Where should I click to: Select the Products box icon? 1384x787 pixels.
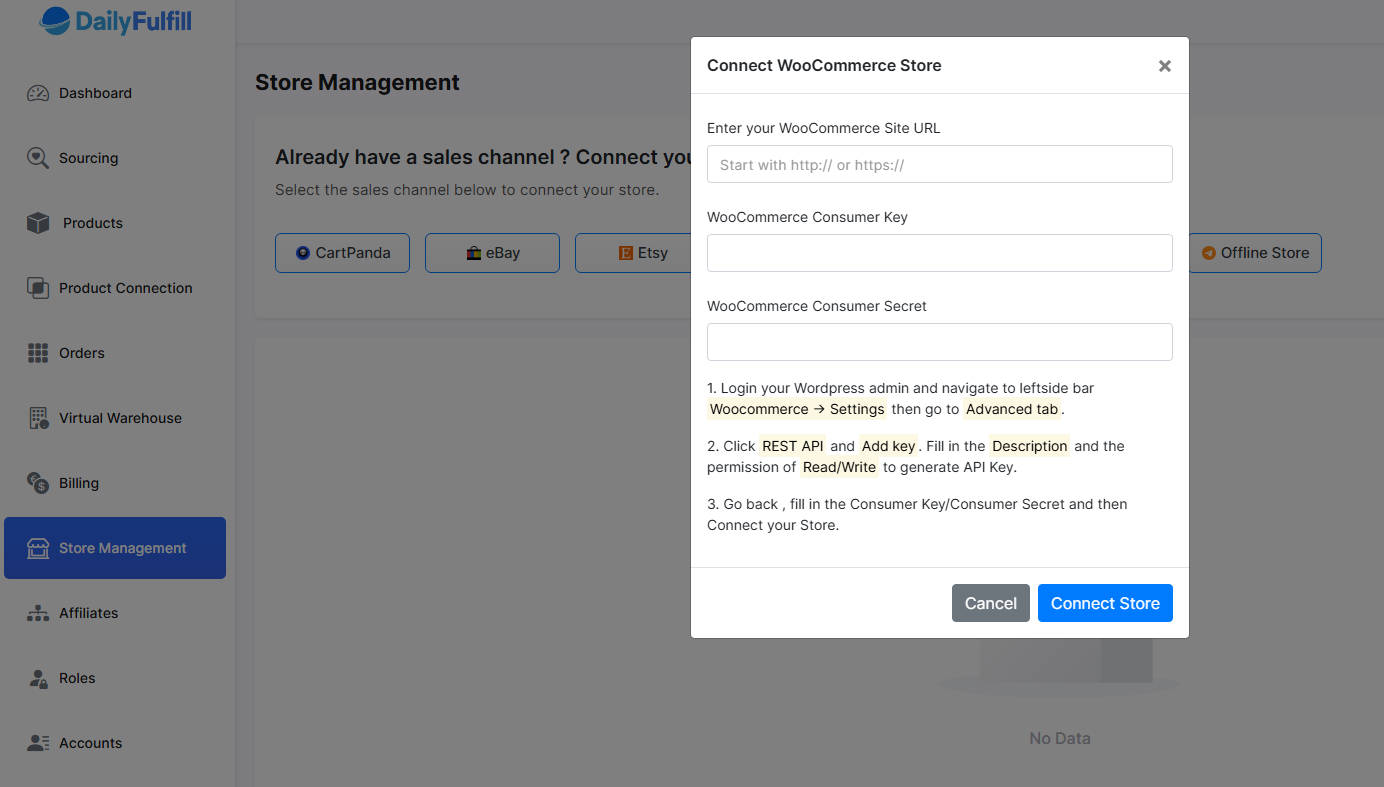coord(38,223)
